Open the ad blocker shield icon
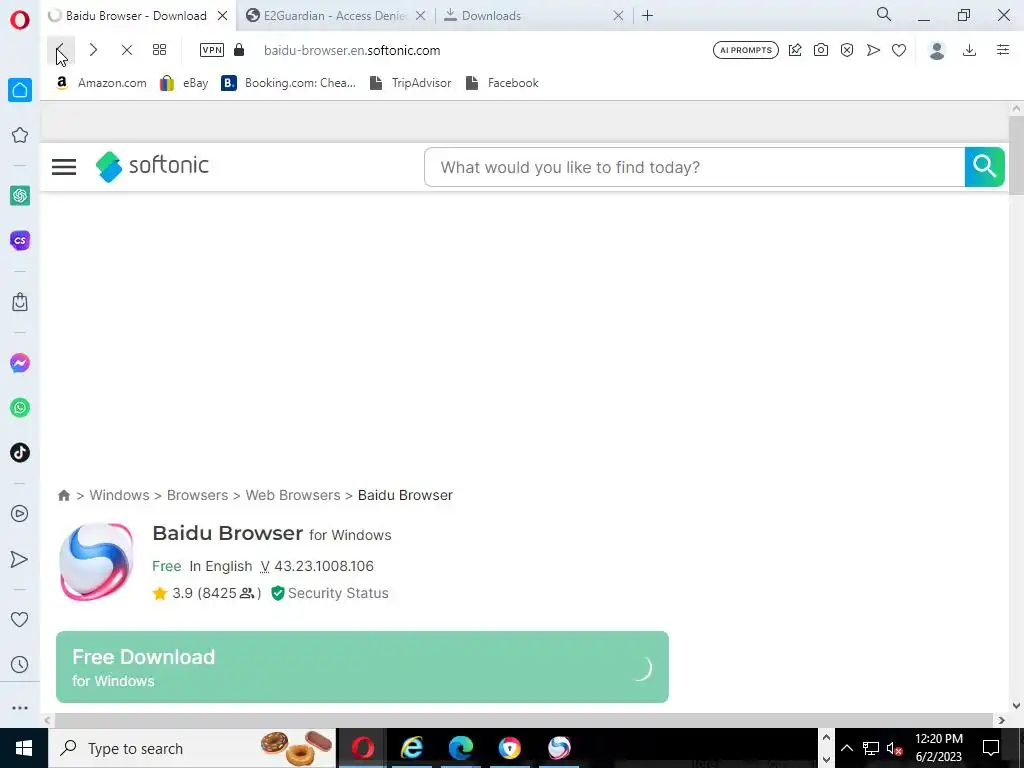Image resolution: width=1024 pixels, height=768 pixels. (x=847, y=50)
